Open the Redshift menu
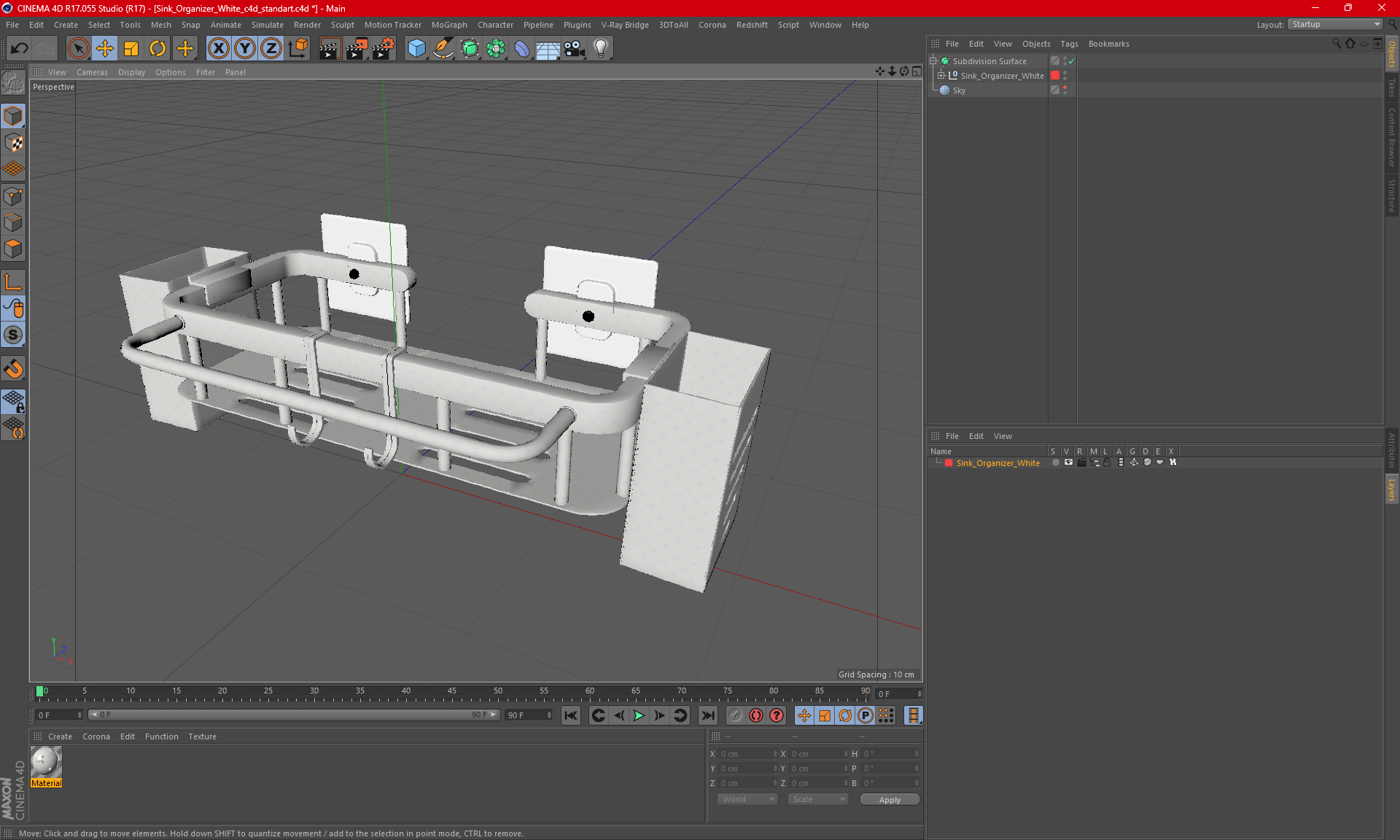The image size is (1400, 840). [x=752, y=25]
